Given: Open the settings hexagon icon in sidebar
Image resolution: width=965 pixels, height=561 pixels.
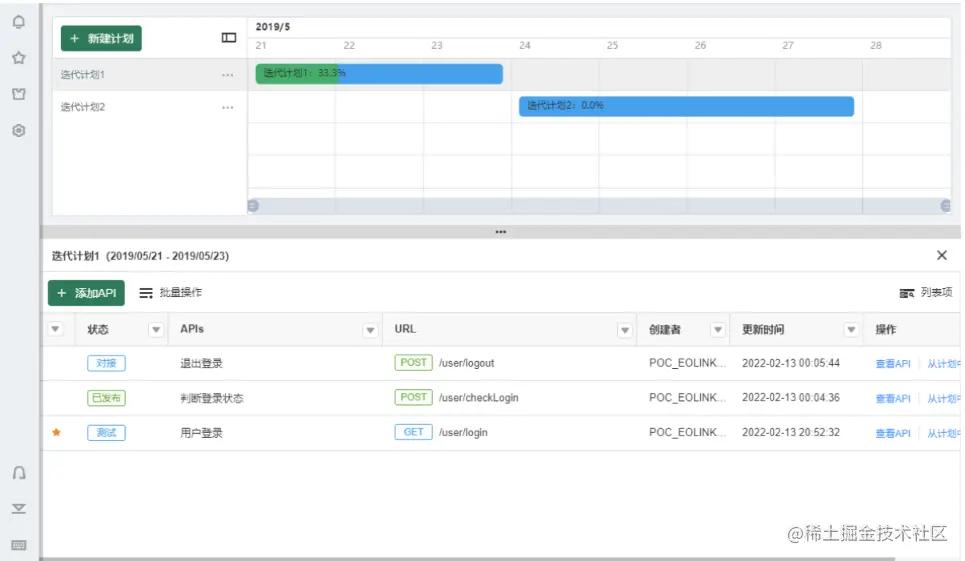Looking at the screenshot, I should (x=19, y=130).
